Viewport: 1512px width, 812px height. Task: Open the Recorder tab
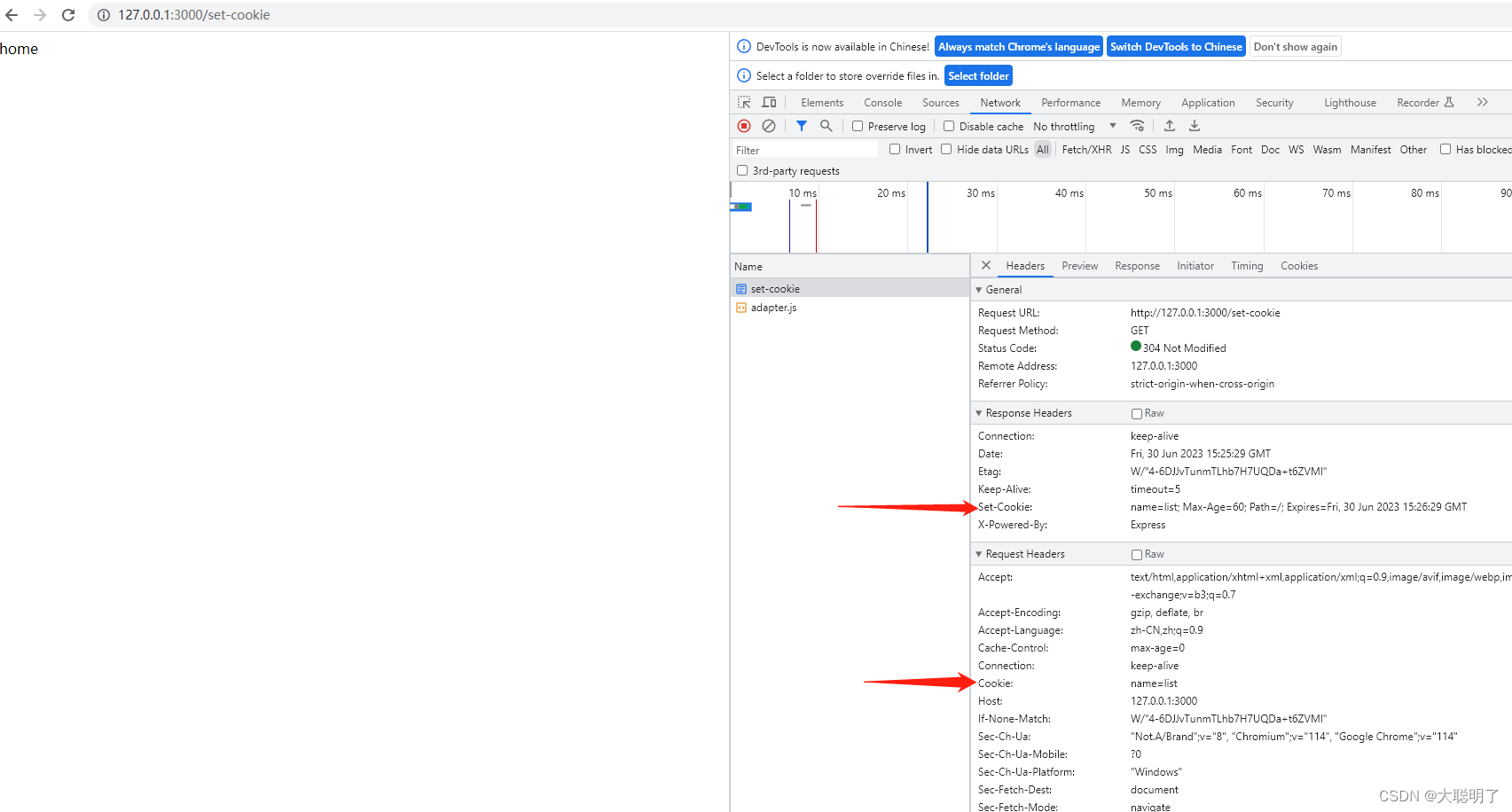[1425, 103]
